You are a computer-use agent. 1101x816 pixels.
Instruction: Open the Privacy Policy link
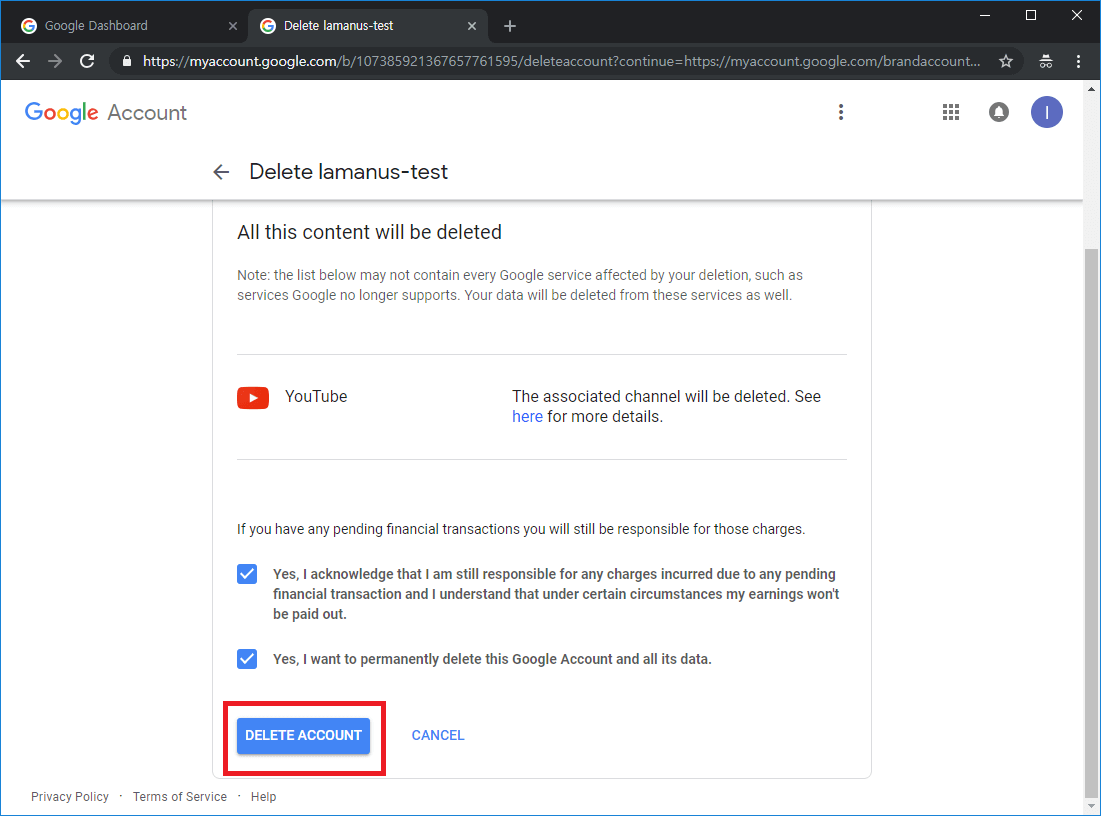(70, 797)
